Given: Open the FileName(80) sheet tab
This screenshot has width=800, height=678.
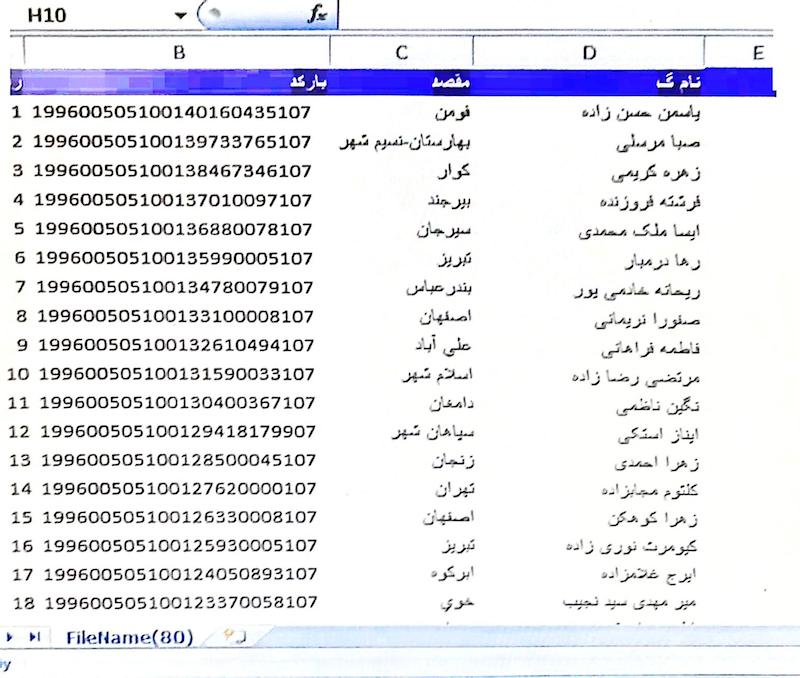Looking at the screenshot, I should click(130, 638).
